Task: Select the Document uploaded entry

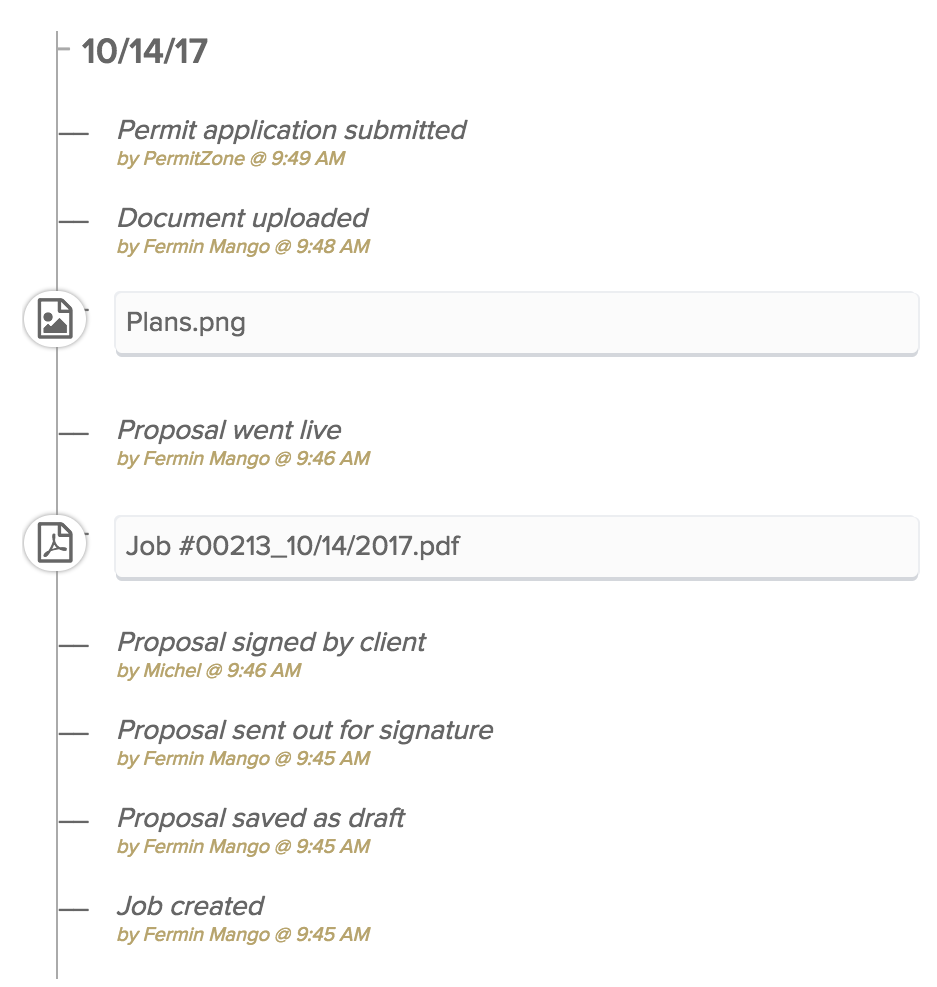Action: point(243,218)
